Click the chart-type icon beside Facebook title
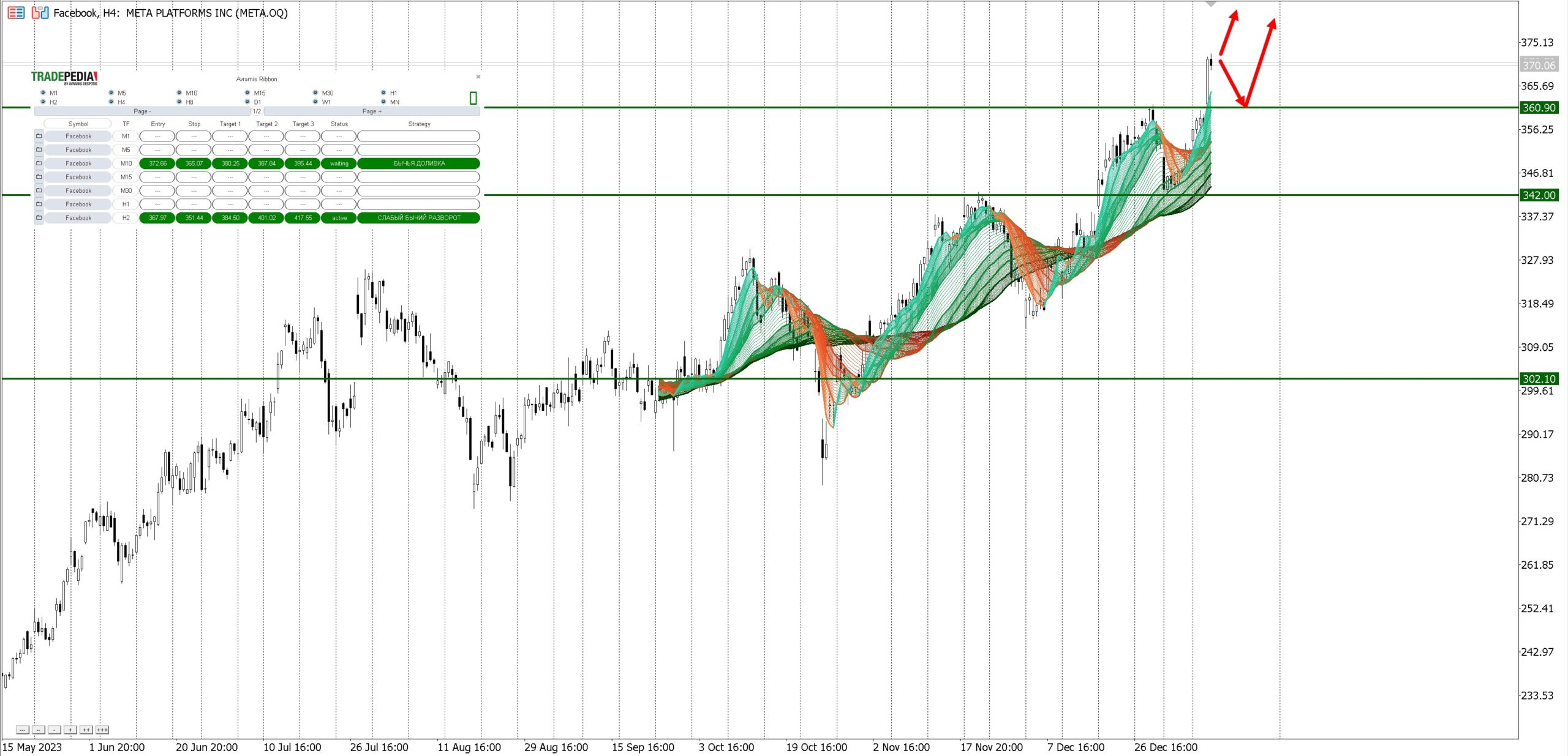 (x=40, y=12)
